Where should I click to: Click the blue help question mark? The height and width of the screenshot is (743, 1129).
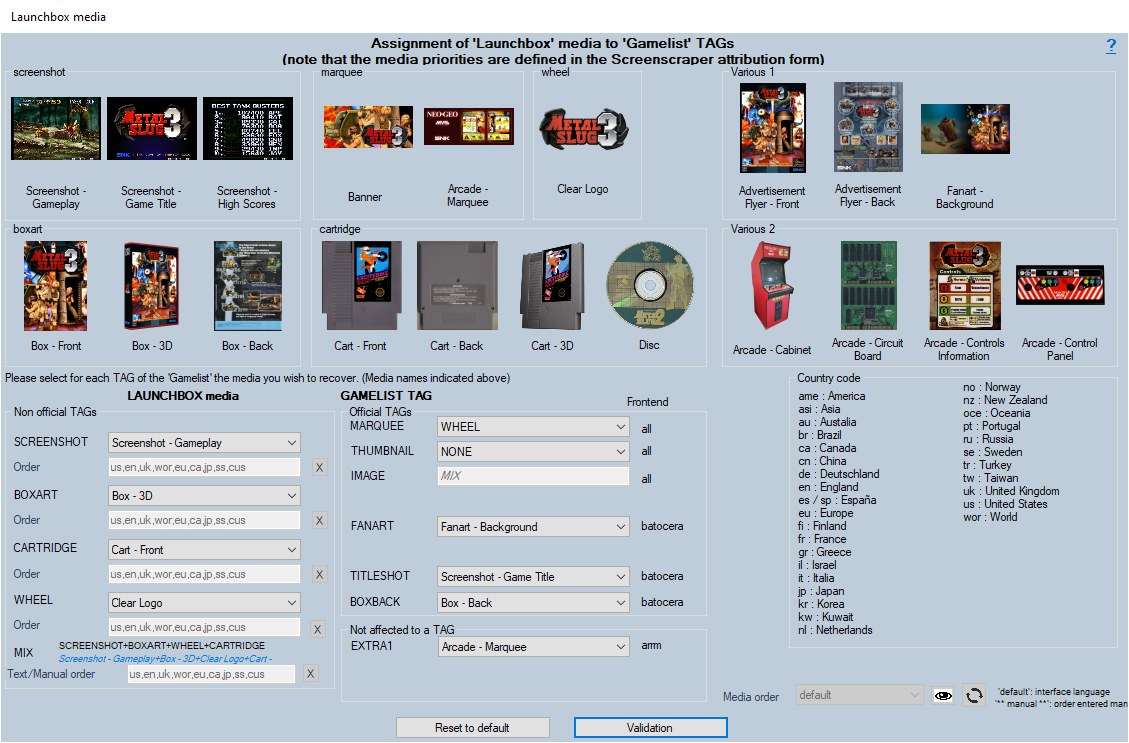tap(1111, 46)
